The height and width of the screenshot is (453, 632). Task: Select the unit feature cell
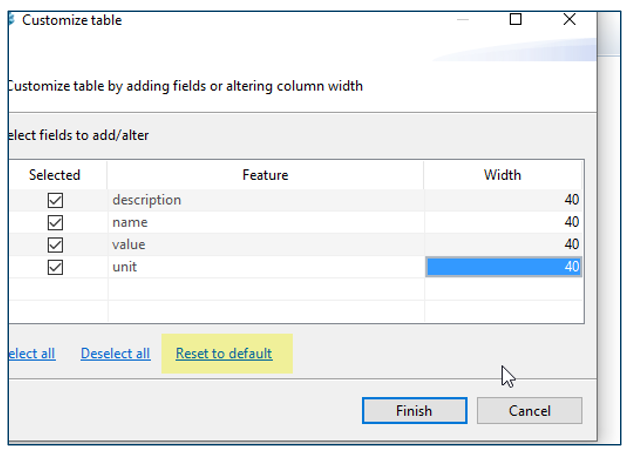125,267
